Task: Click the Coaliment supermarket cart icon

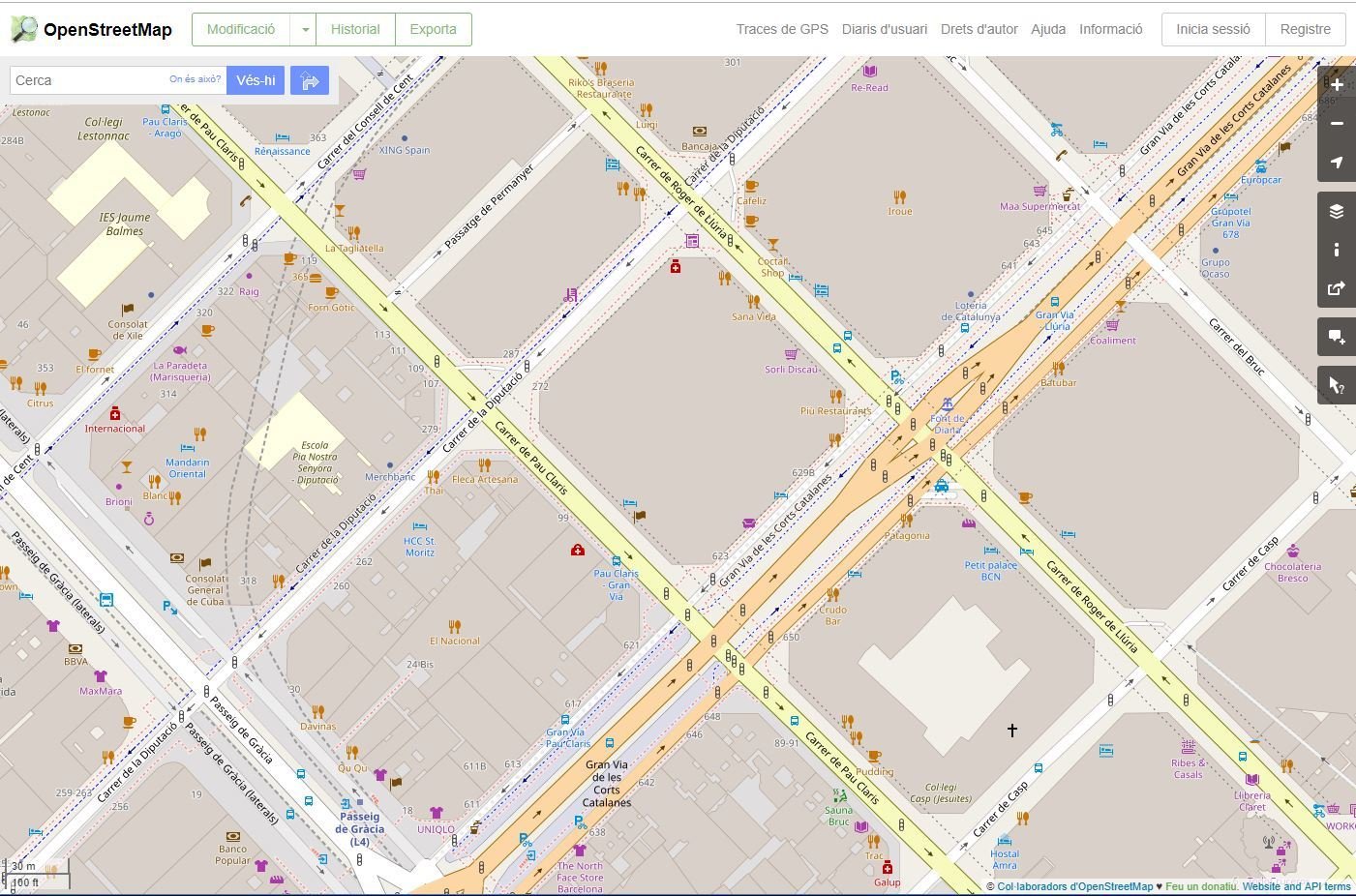Action: (x=1111, y=325)
